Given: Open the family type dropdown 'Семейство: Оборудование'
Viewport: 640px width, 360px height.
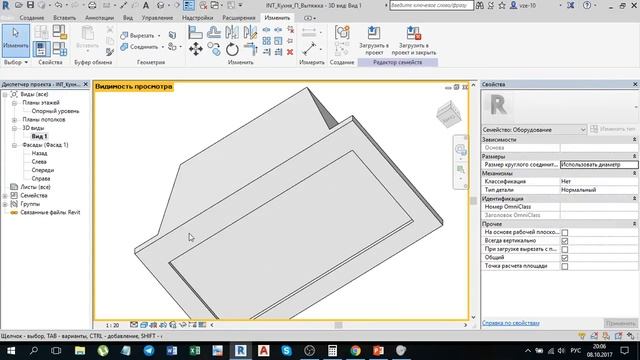Looking at the screenshot, I should pos(534,129).
